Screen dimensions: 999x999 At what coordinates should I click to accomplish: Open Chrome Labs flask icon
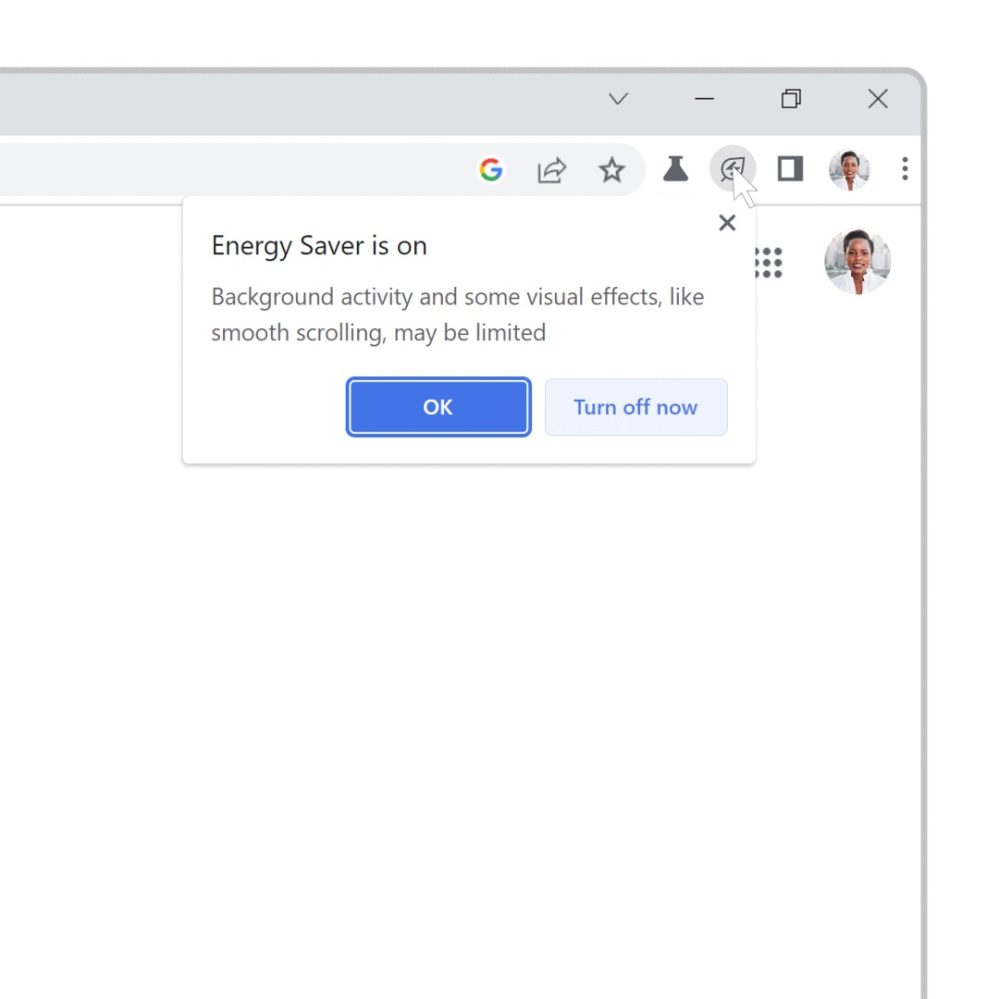click(676, 170)
